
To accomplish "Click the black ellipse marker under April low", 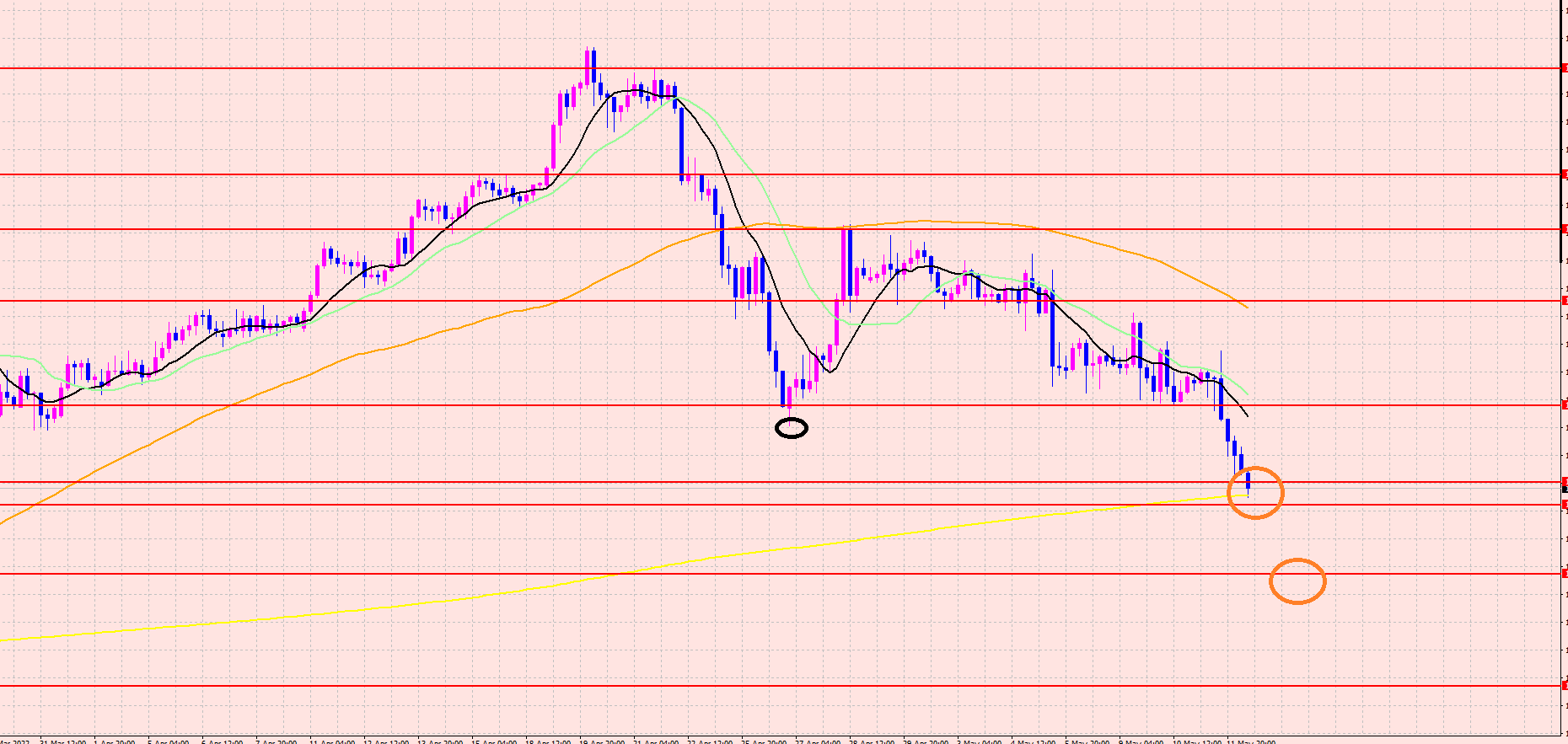I will coord(791,429).
